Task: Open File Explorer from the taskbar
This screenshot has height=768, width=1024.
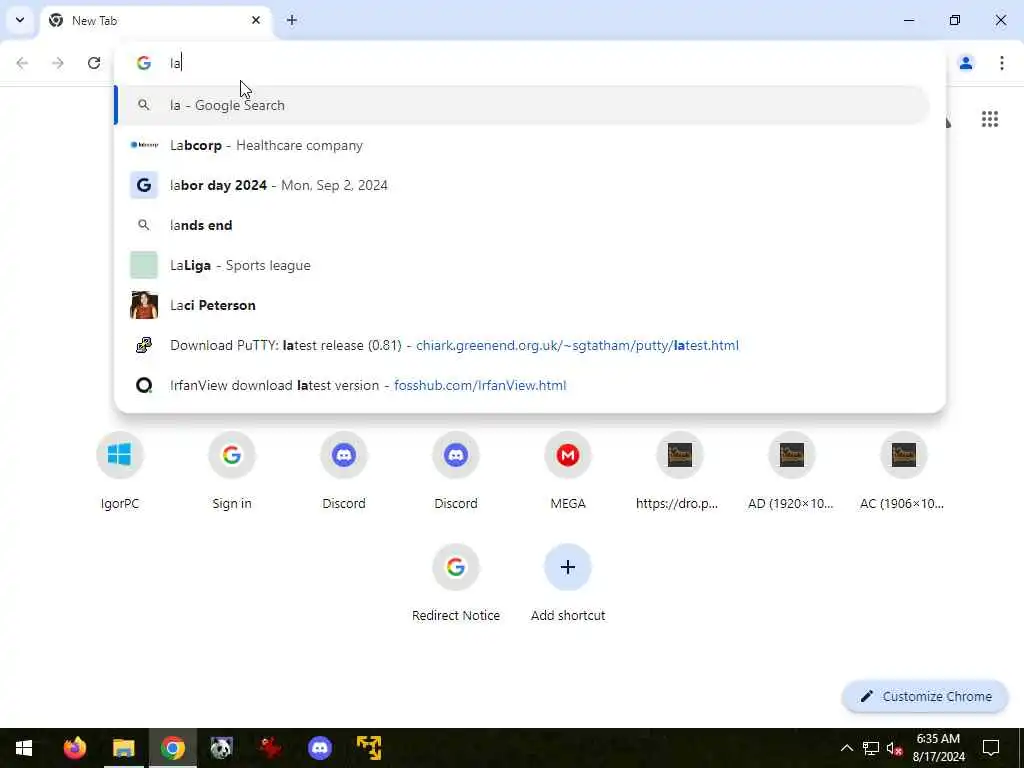Action: (123, 748)
